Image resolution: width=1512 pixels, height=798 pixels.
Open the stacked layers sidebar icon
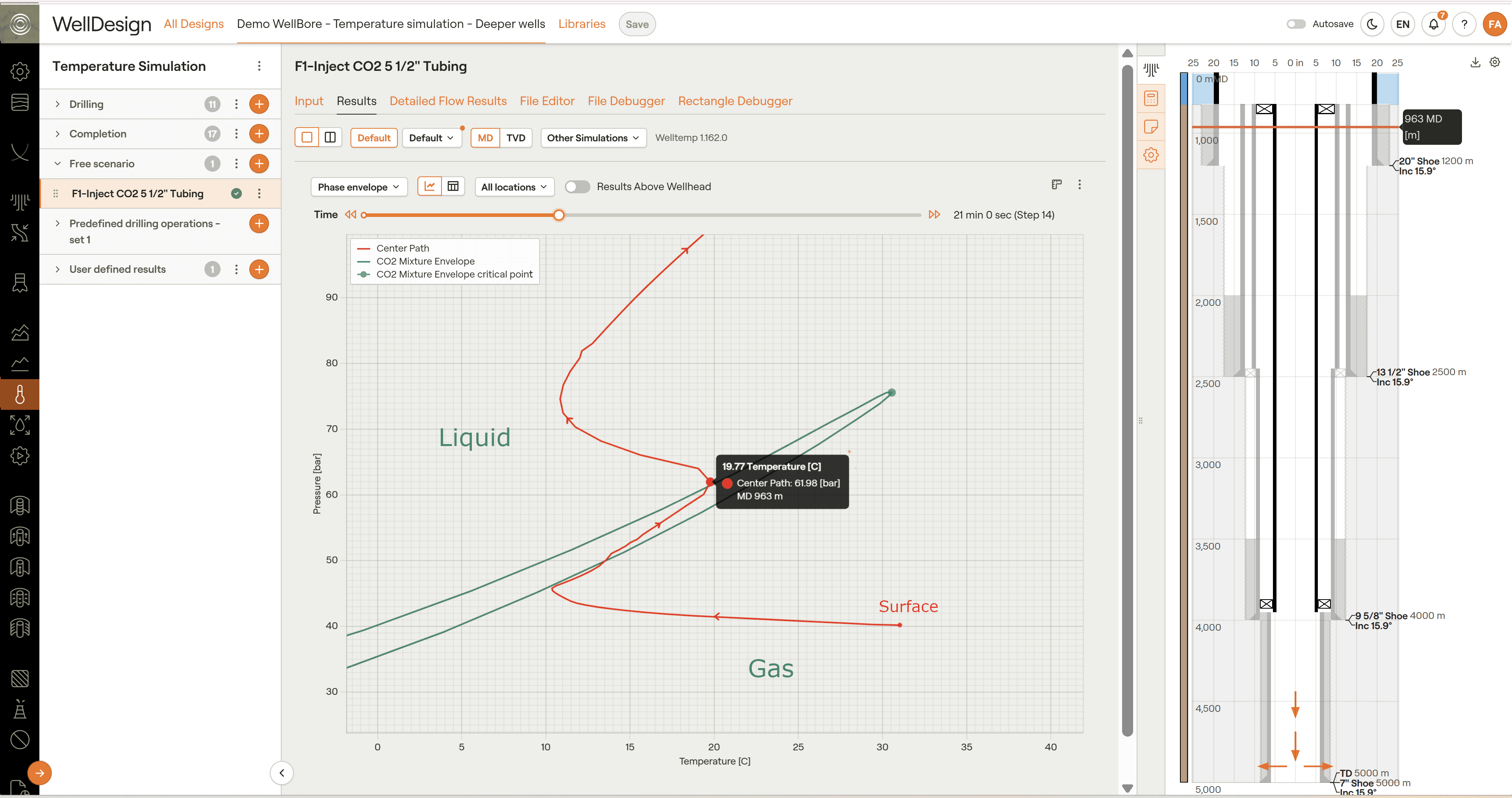click(19, 102)
